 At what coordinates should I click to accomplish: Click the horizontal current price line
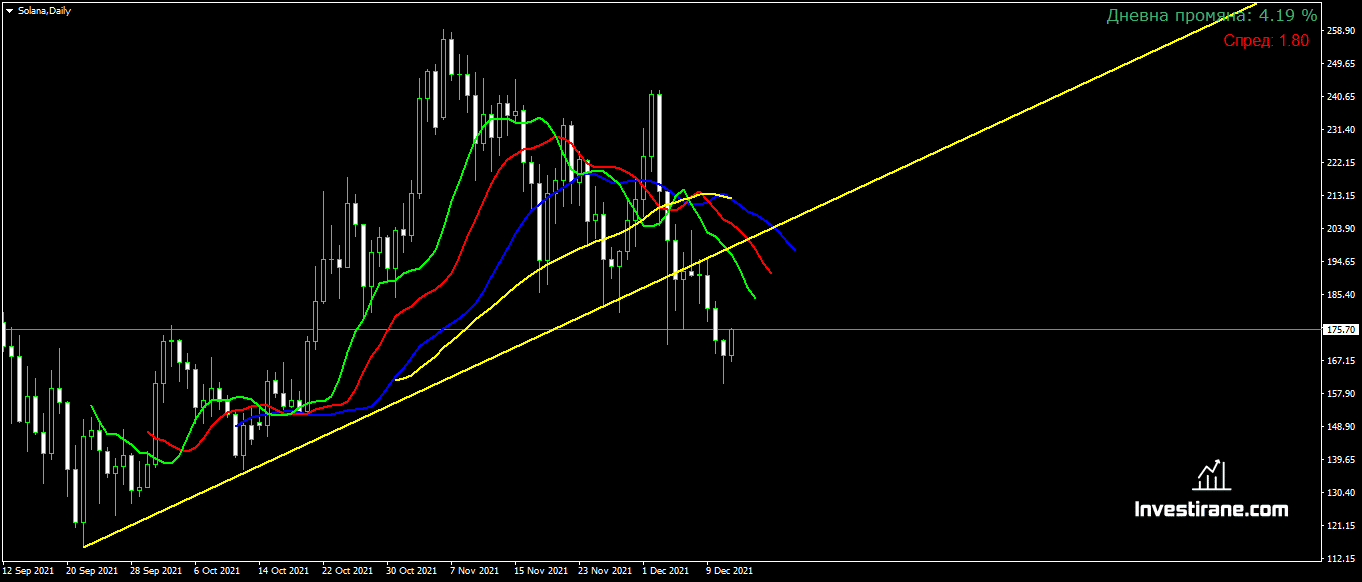1000,329
